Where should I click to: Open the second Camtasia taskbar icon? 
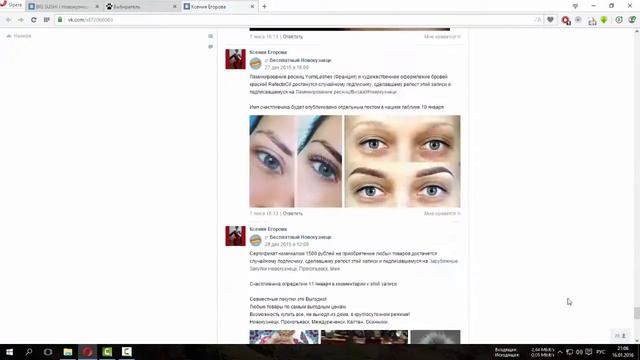click(x=127, y=352)
